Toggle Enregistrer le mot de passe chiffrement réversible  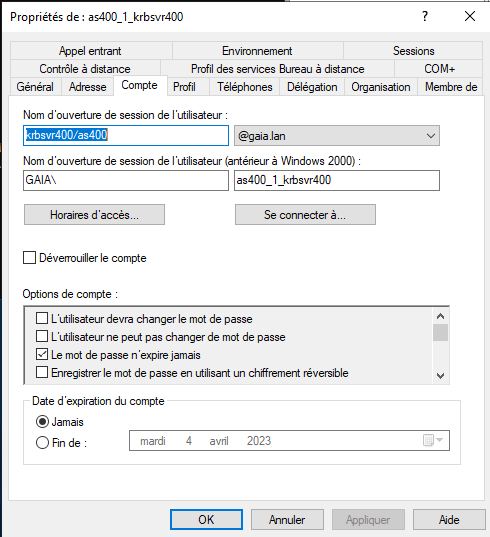coord(42,372)
